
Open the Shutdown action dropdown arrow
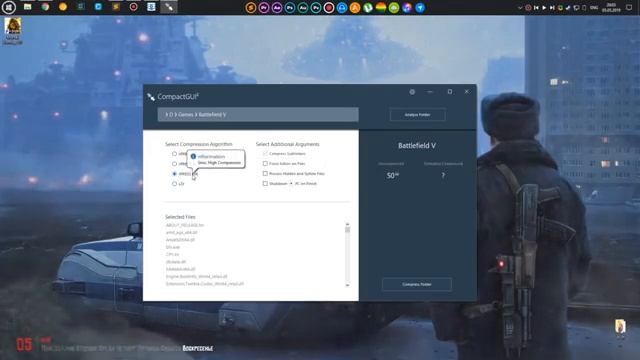coord(291,184)
